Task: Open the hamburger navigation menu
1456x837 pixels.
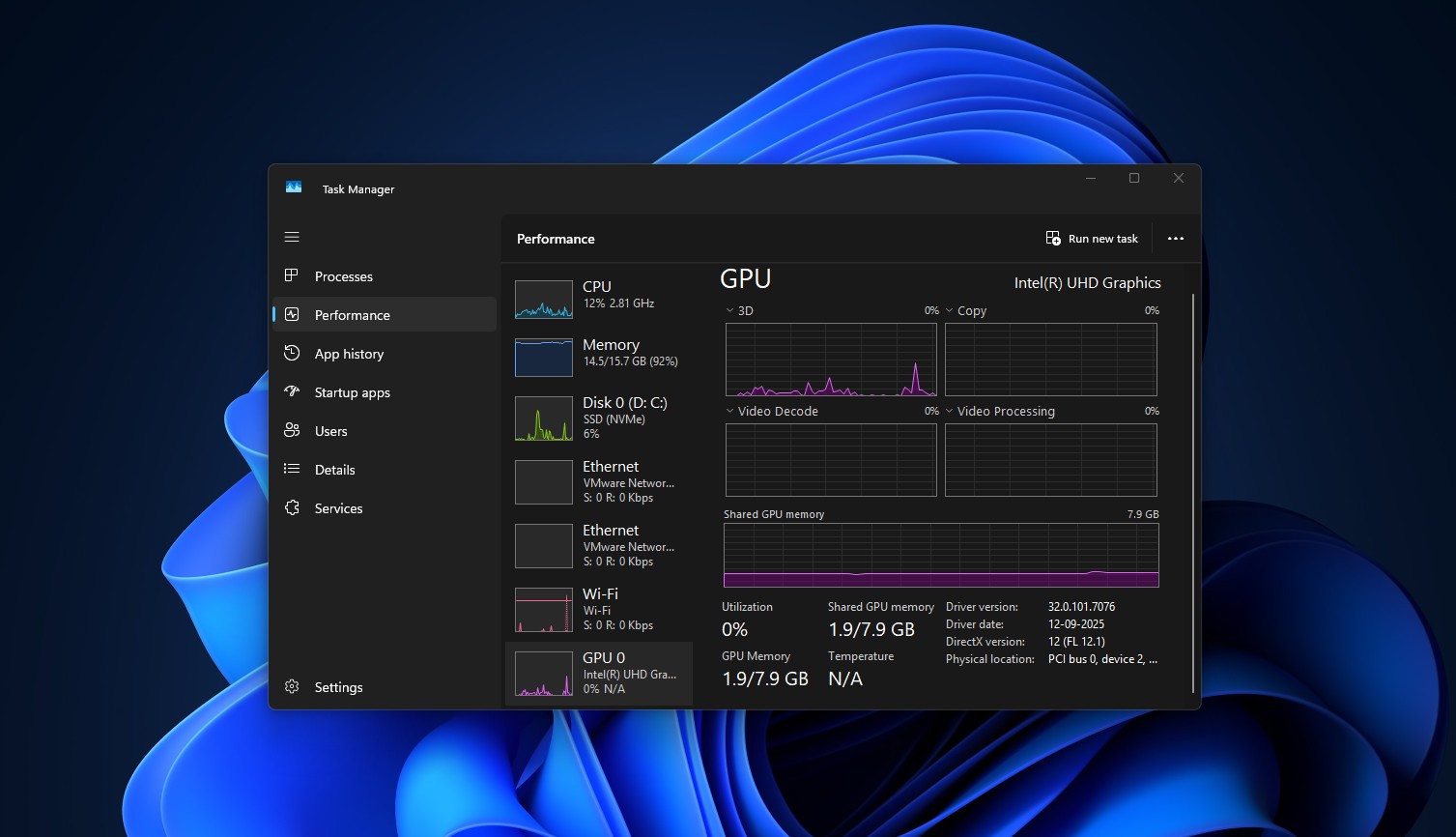Action: pyautogui.click(x=292, y=237)
